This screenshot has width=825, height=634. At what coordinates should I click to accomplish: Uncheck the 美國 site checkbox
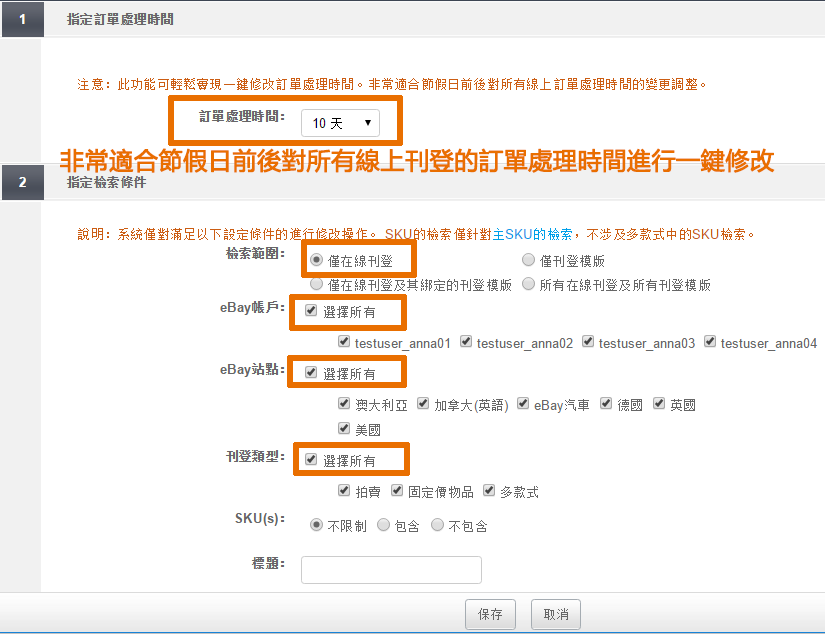click(344, 428)
